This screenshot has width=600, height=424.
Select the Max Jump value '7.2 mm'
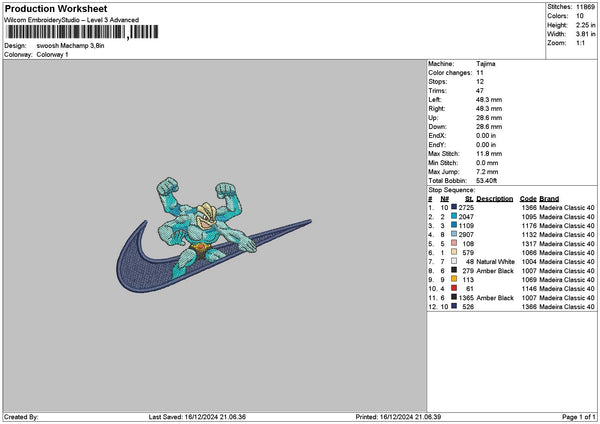click(x=487, y=172)
